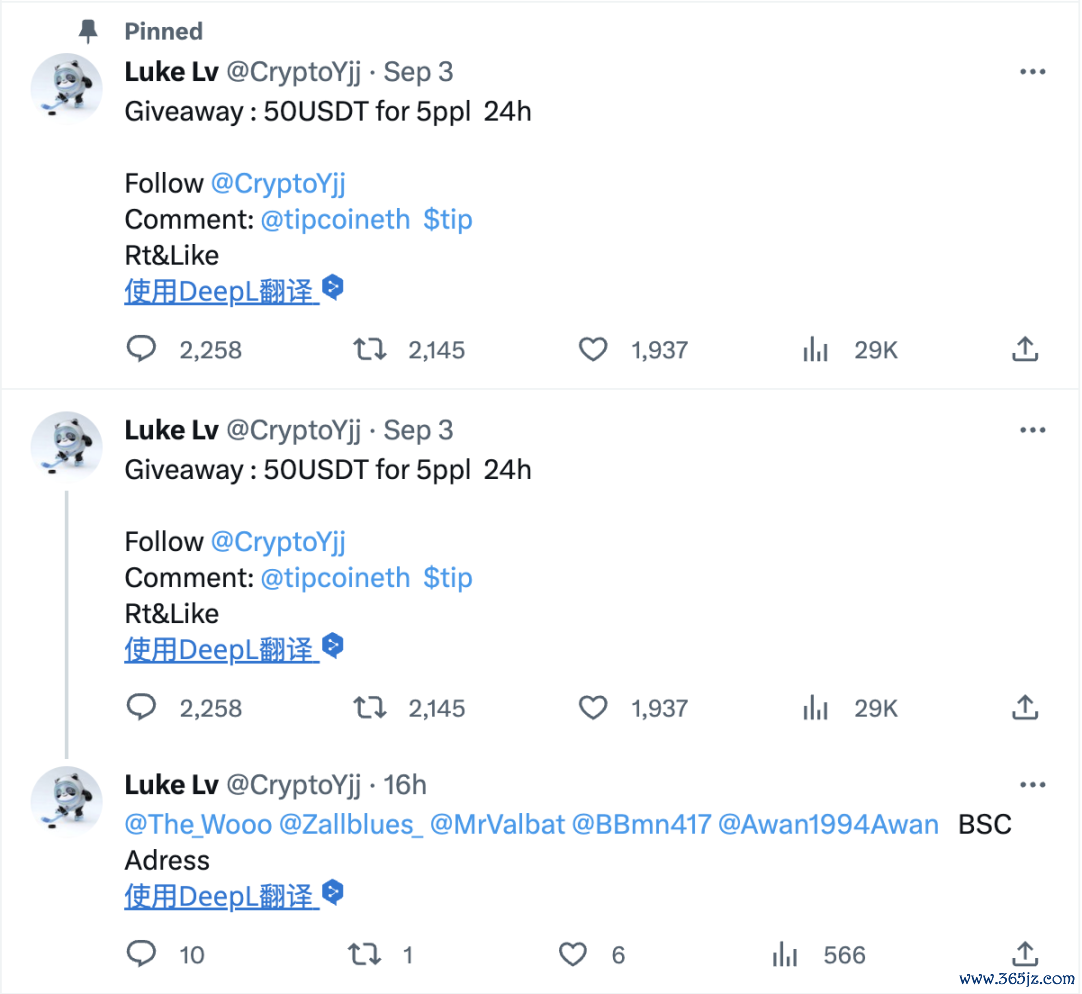The height and width of the screenshot is (994, 1082).
Task: View analytics showing 566 views
Action: [786, 954]
